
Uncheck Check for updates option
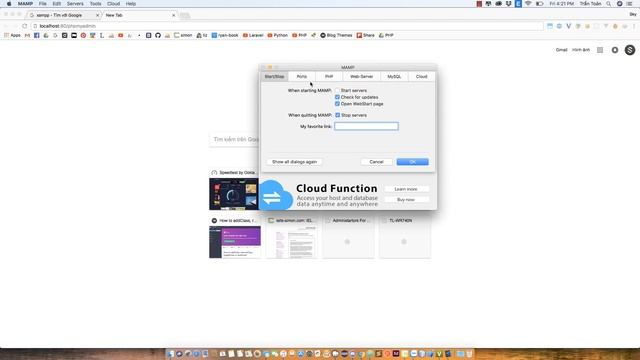[337, 97]
